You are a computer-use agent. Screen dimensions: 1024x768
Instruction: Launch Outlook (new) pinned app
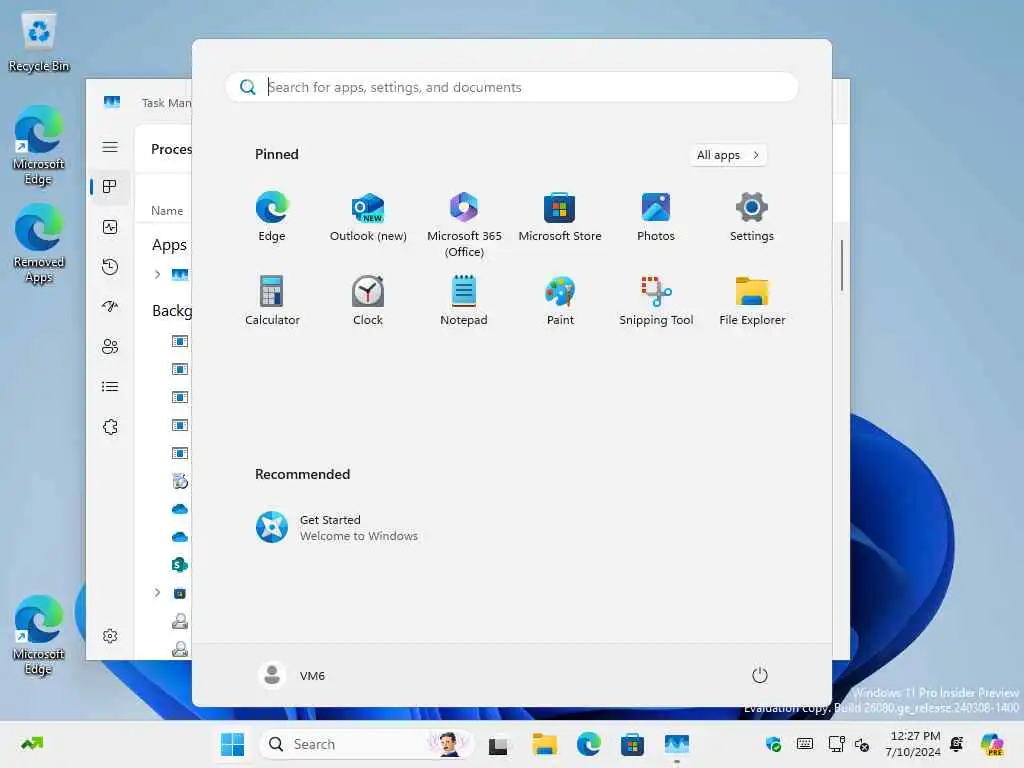point(368,217)
